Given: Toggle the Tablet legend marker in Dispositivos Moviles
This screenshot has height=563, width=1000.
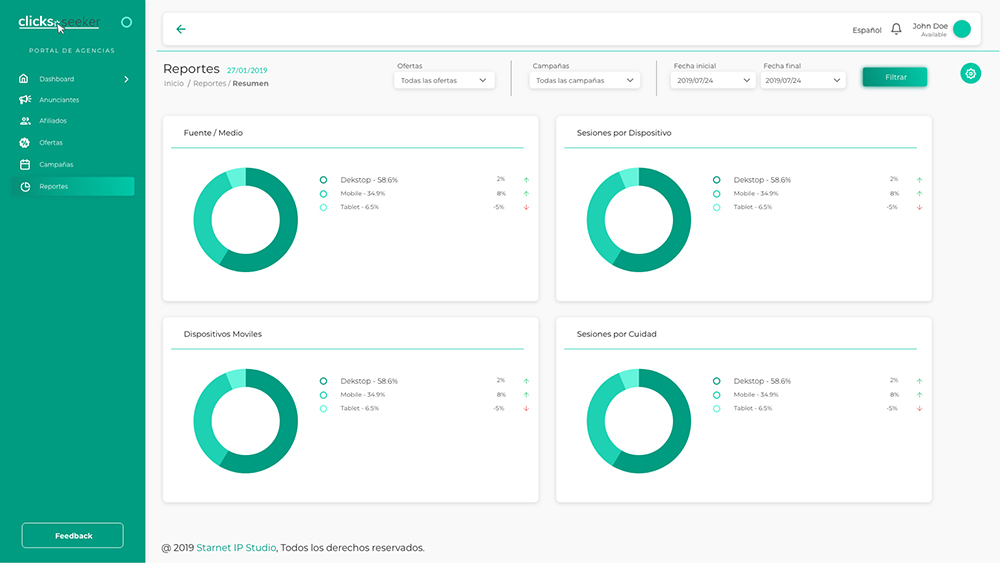Looking at the screenshot, I should click(x=323, y=408).
